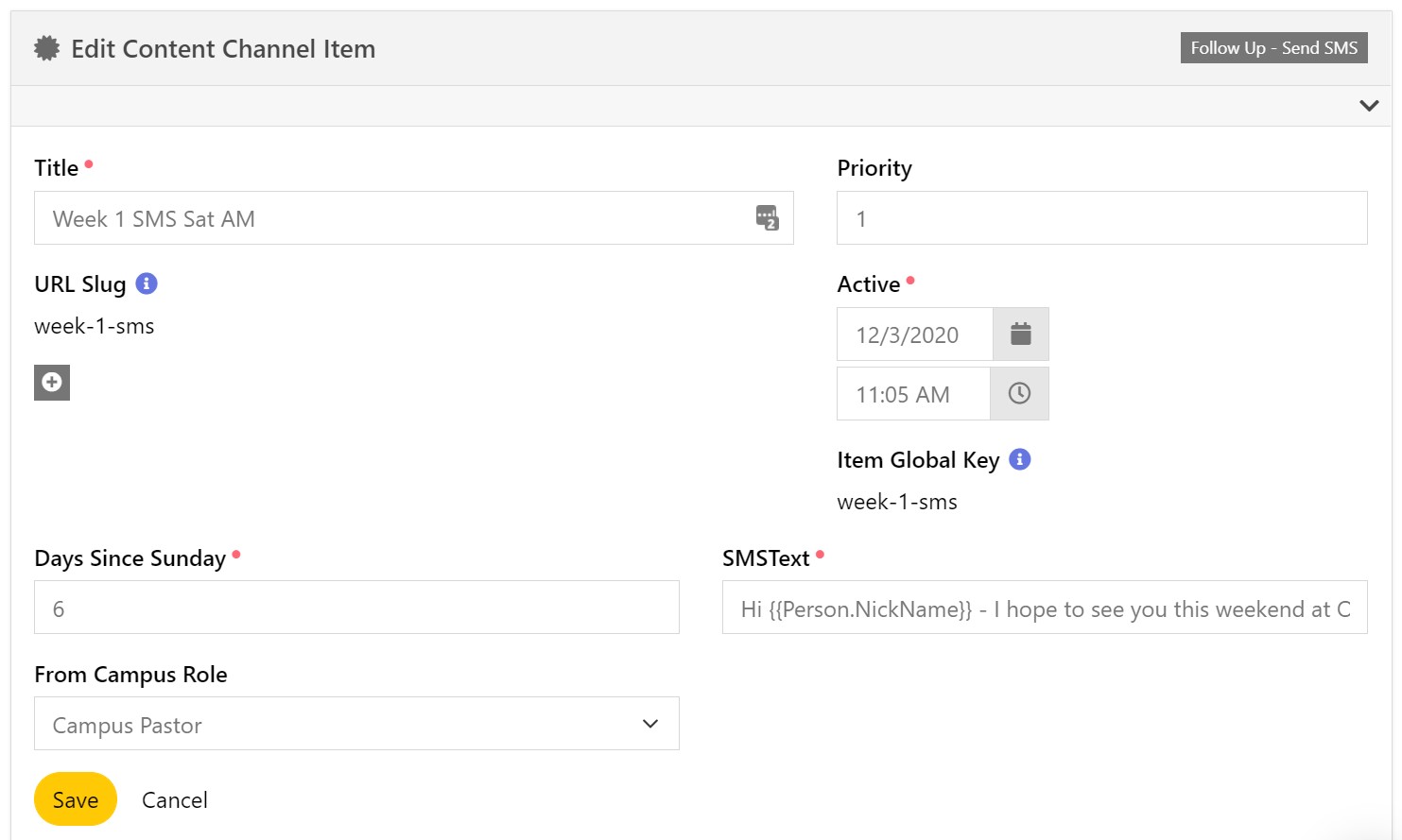Screen dimensions: 1402x840
Task: Click the Days Since Sunday label
Action: [x=130, y=558]
